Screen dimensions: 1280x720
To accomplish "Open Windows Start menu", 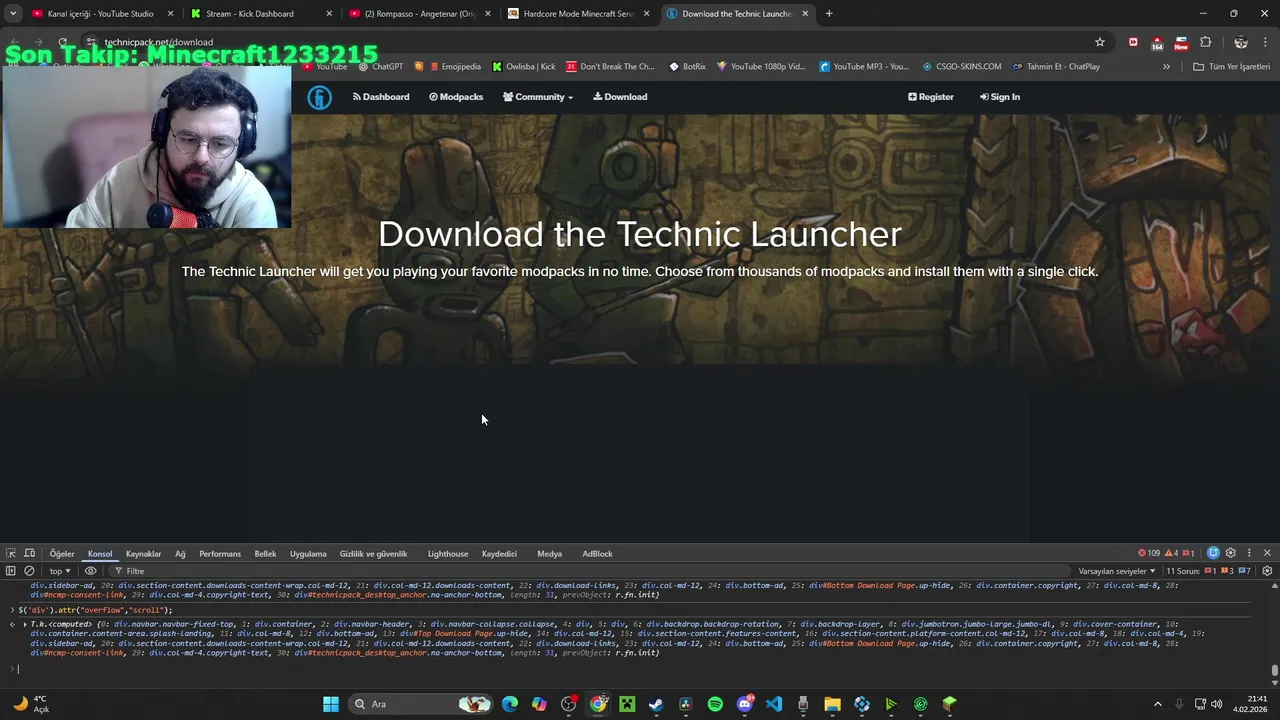I will coord(331,704).
